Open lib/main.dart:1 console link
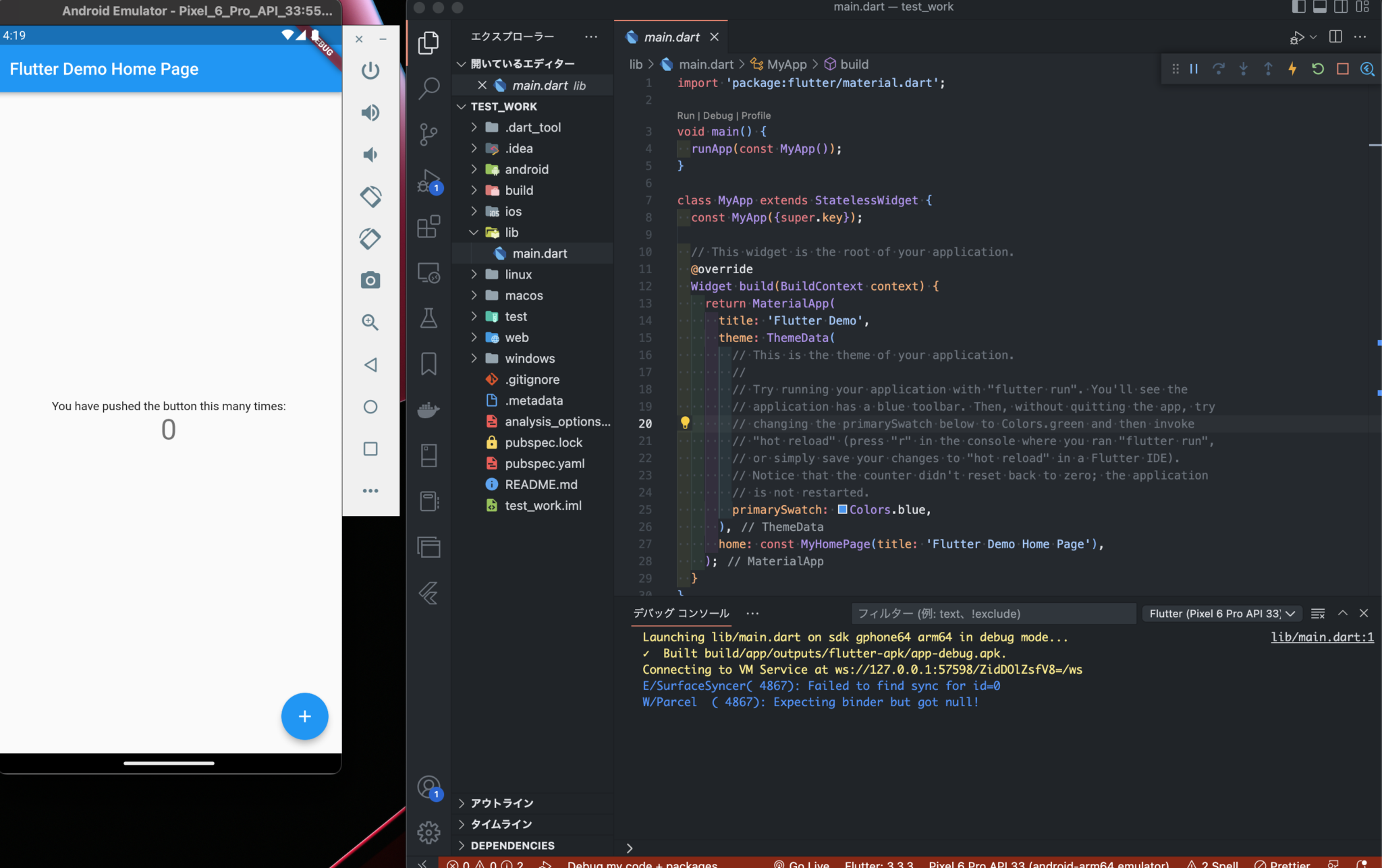 (1322, 637)
